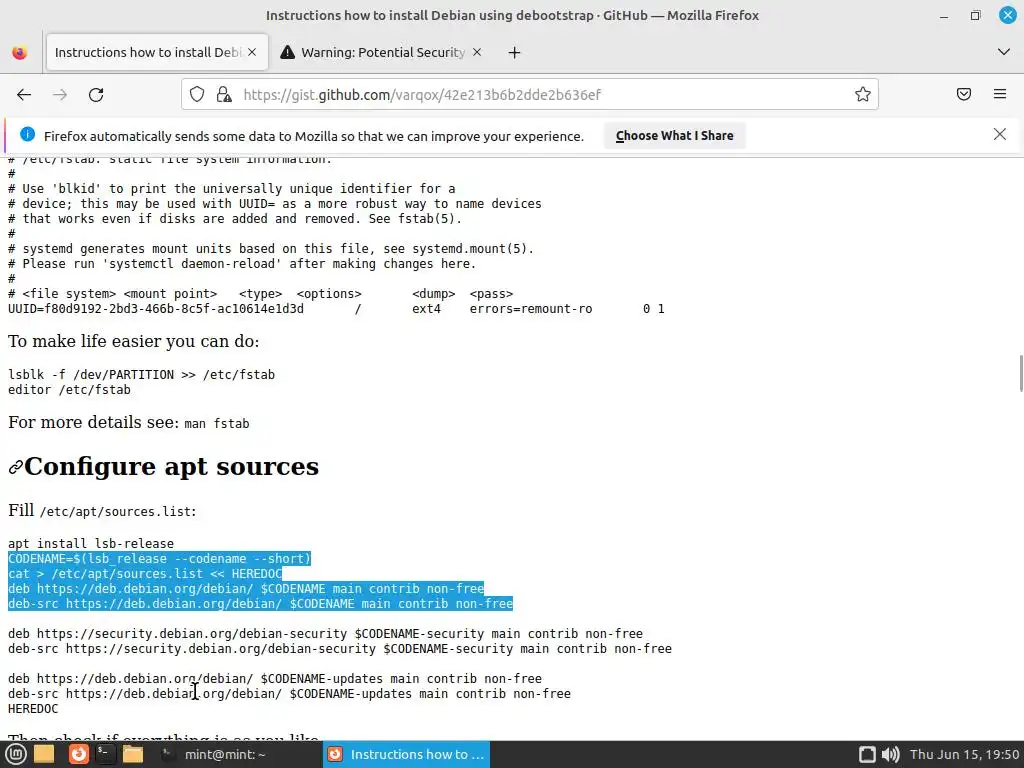This screenshot has height=768, width=1024.
Task: Click the info icon in notification bar
Action: pyautogui.click(x=27, y=135)
